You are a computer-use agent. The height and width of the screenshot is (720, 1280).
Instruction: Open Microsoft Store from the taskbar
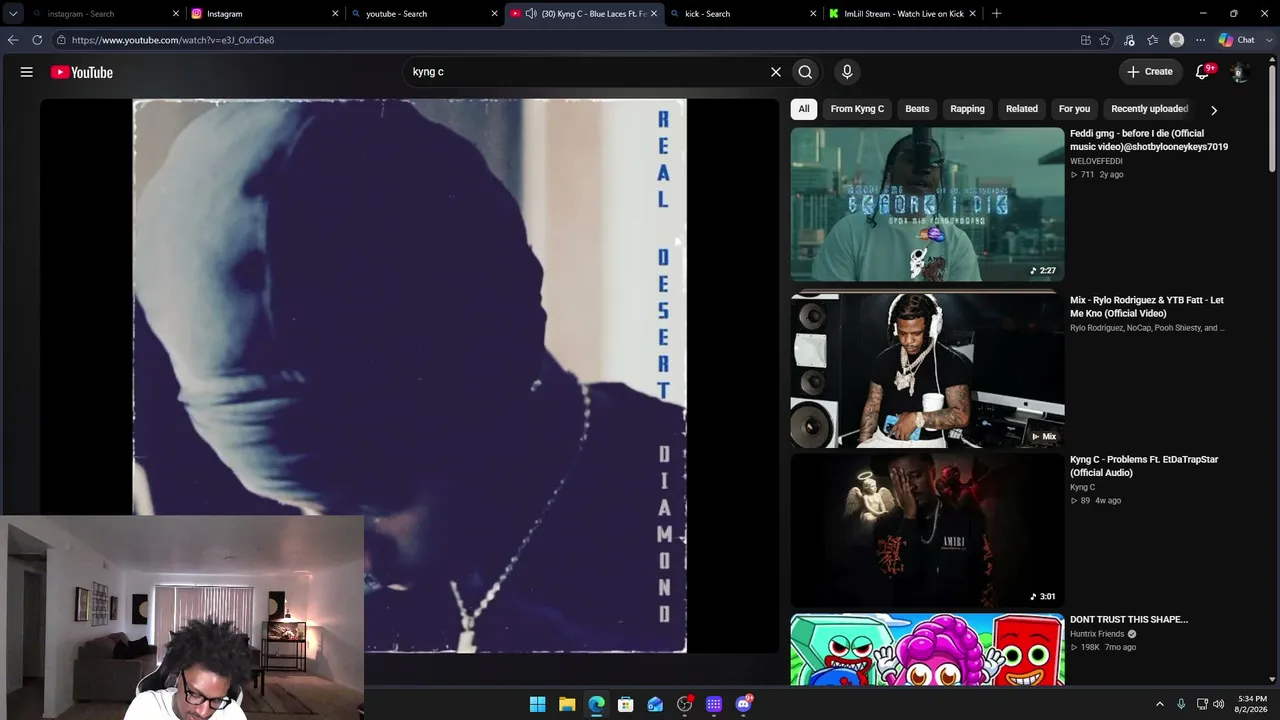click(625, 704)
